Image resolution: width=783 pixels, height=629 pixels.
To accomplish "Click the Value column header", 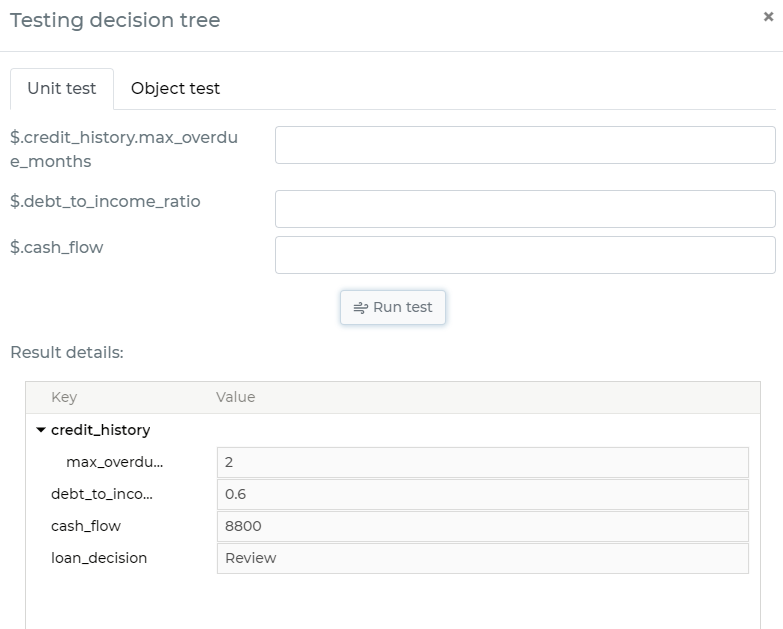I will click(x=235, y=397).
